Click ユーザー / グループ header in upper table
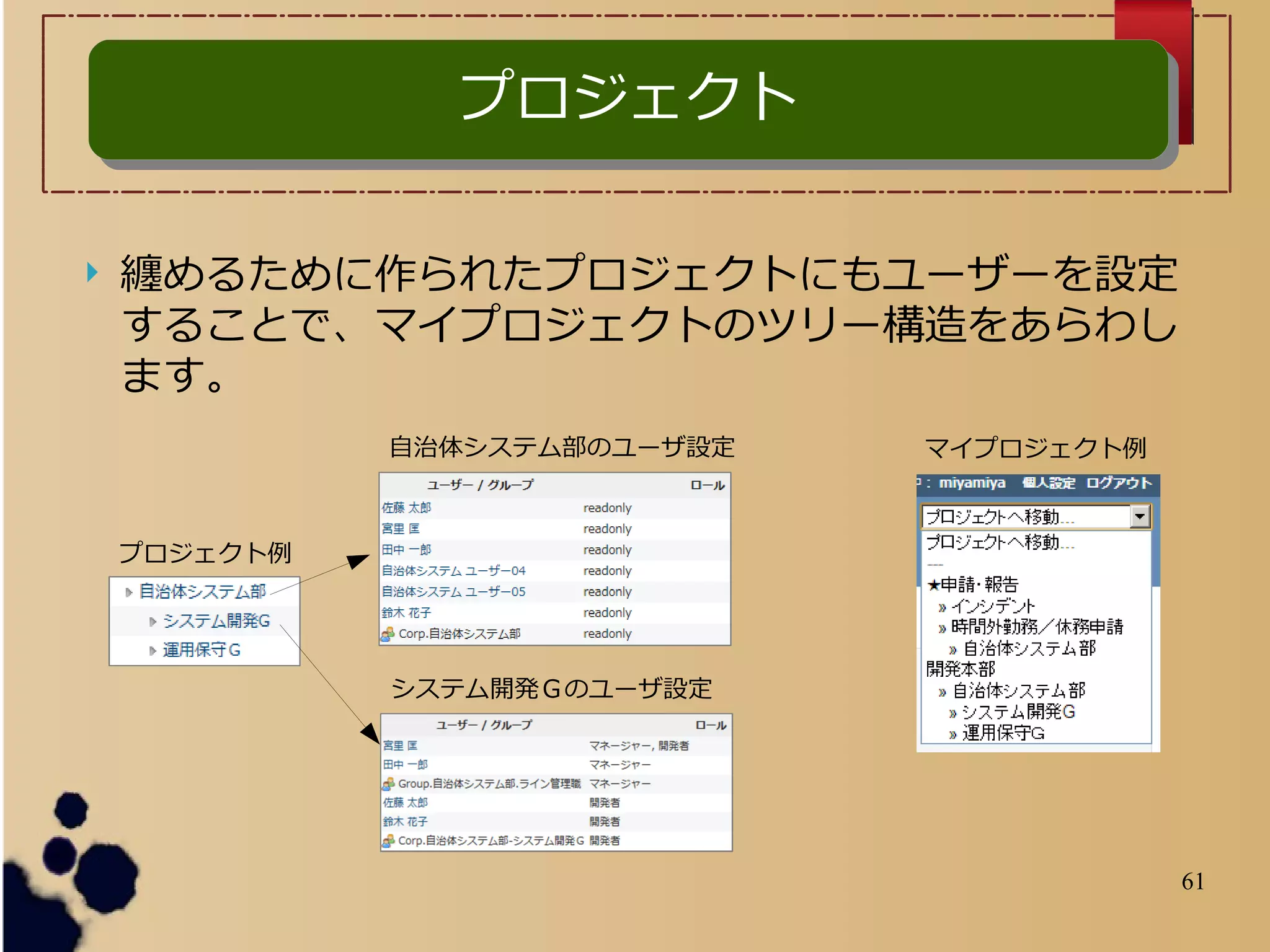This screenshot has height=952, width=1270. click(480, 485)
